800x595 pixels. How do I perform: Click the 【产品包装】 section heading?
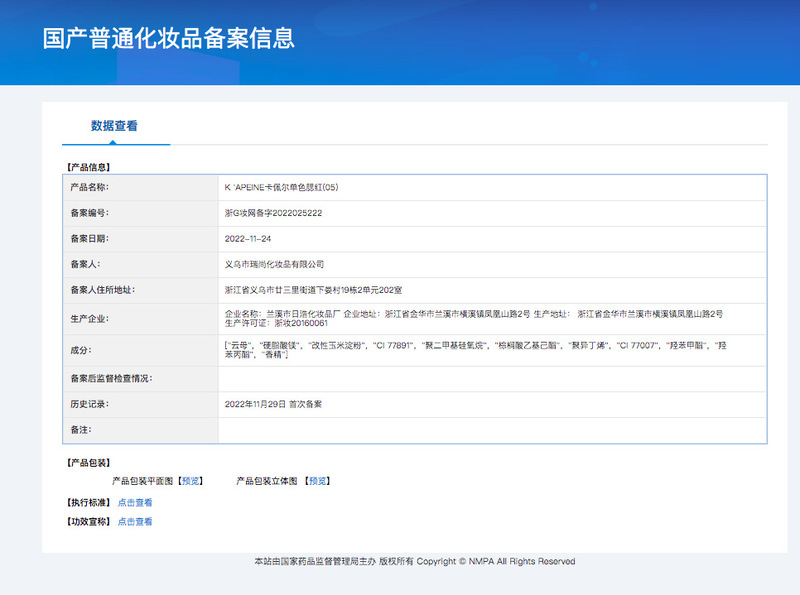pyautogui.click(x=88, y=463)
